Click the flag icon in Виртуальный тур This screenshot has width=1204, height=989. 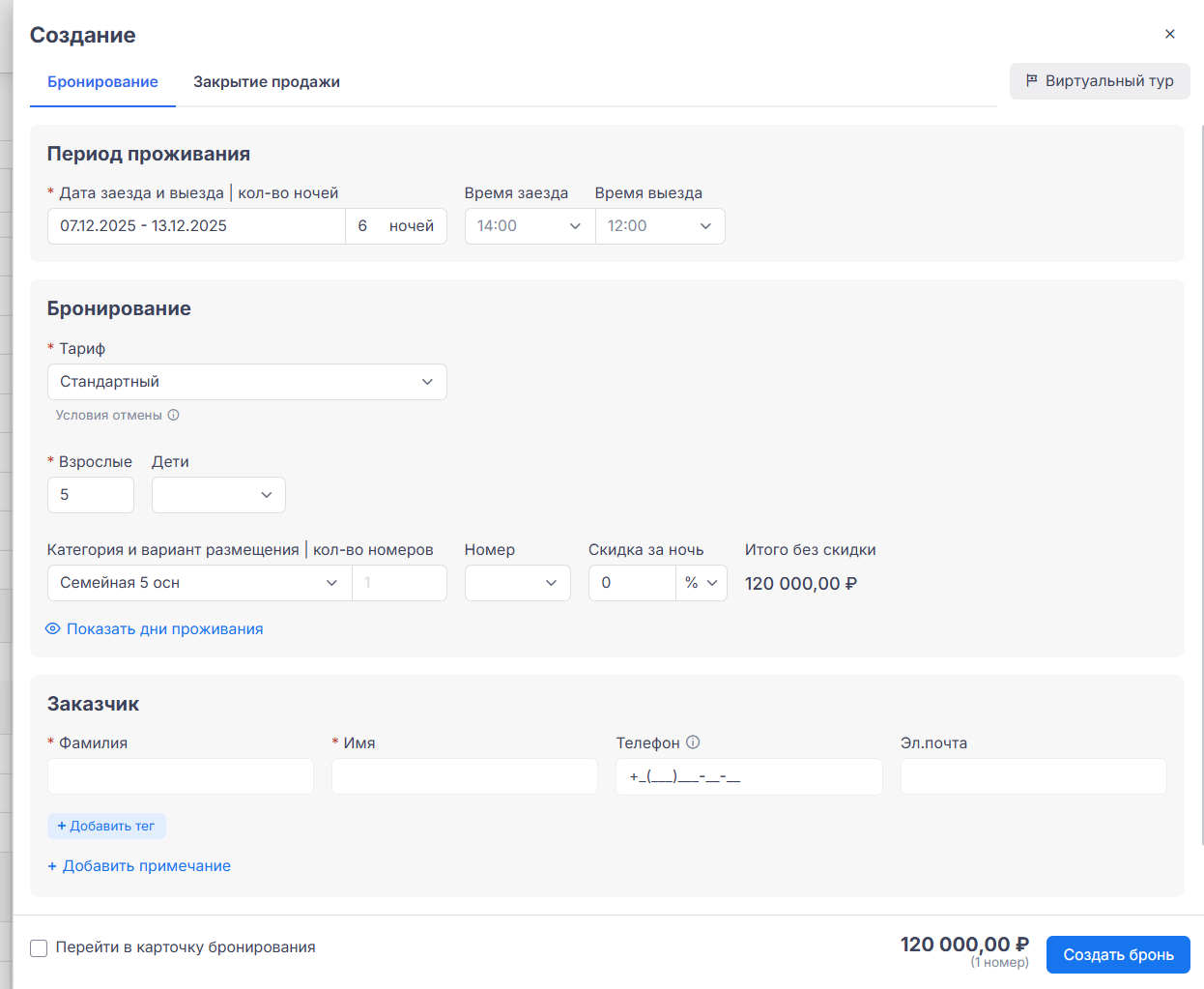click(1032, 81)
